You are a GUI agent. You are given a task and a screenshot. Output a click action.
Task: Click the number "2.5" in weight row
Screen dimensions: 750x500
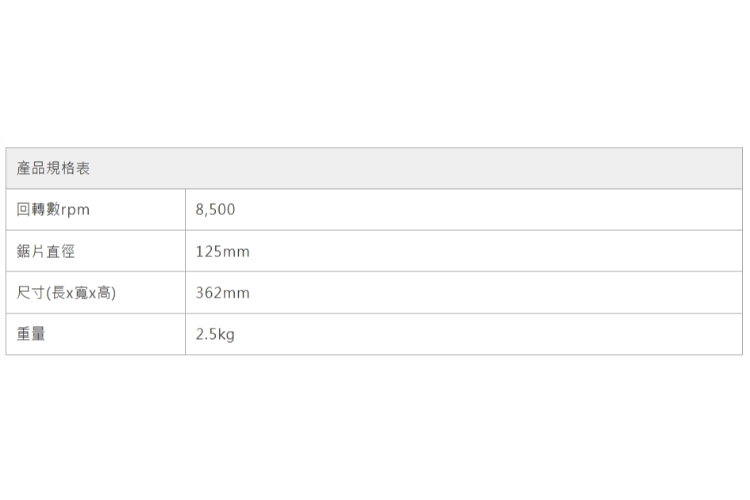[x=206, y=334]
